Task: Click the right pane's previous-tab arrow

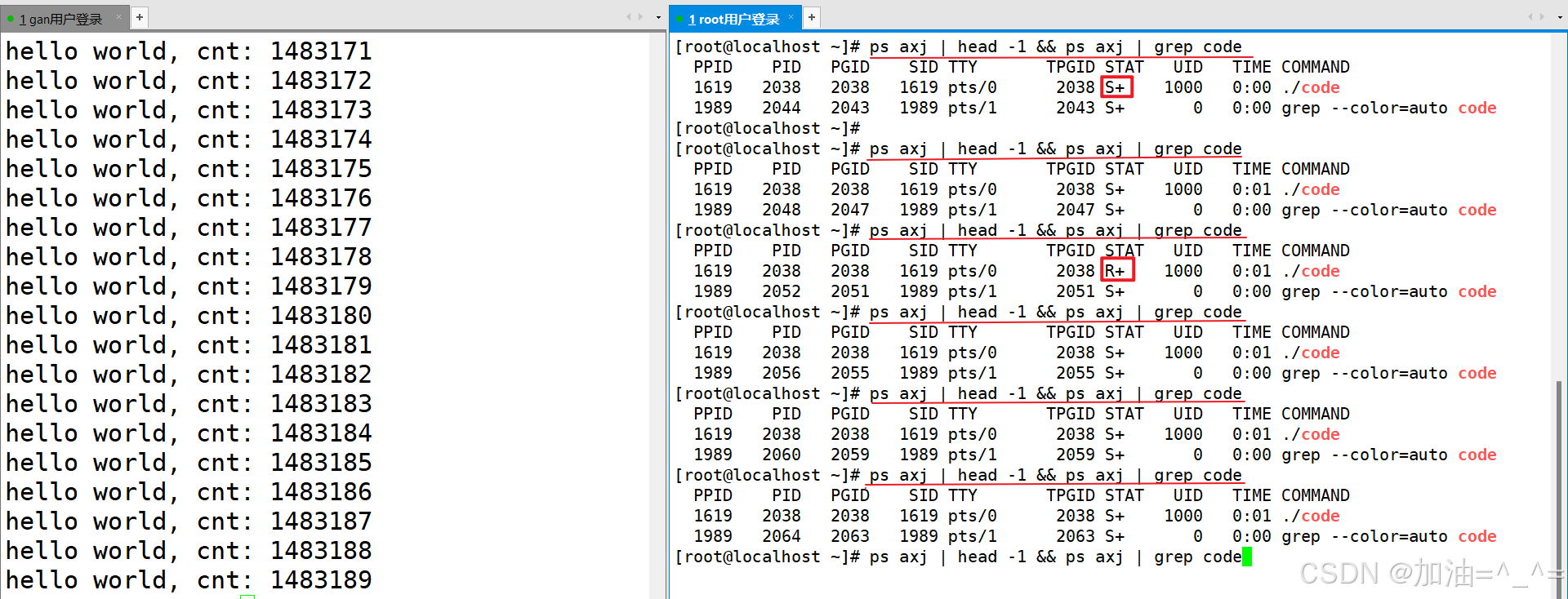Action: (x=1530, y=16)
